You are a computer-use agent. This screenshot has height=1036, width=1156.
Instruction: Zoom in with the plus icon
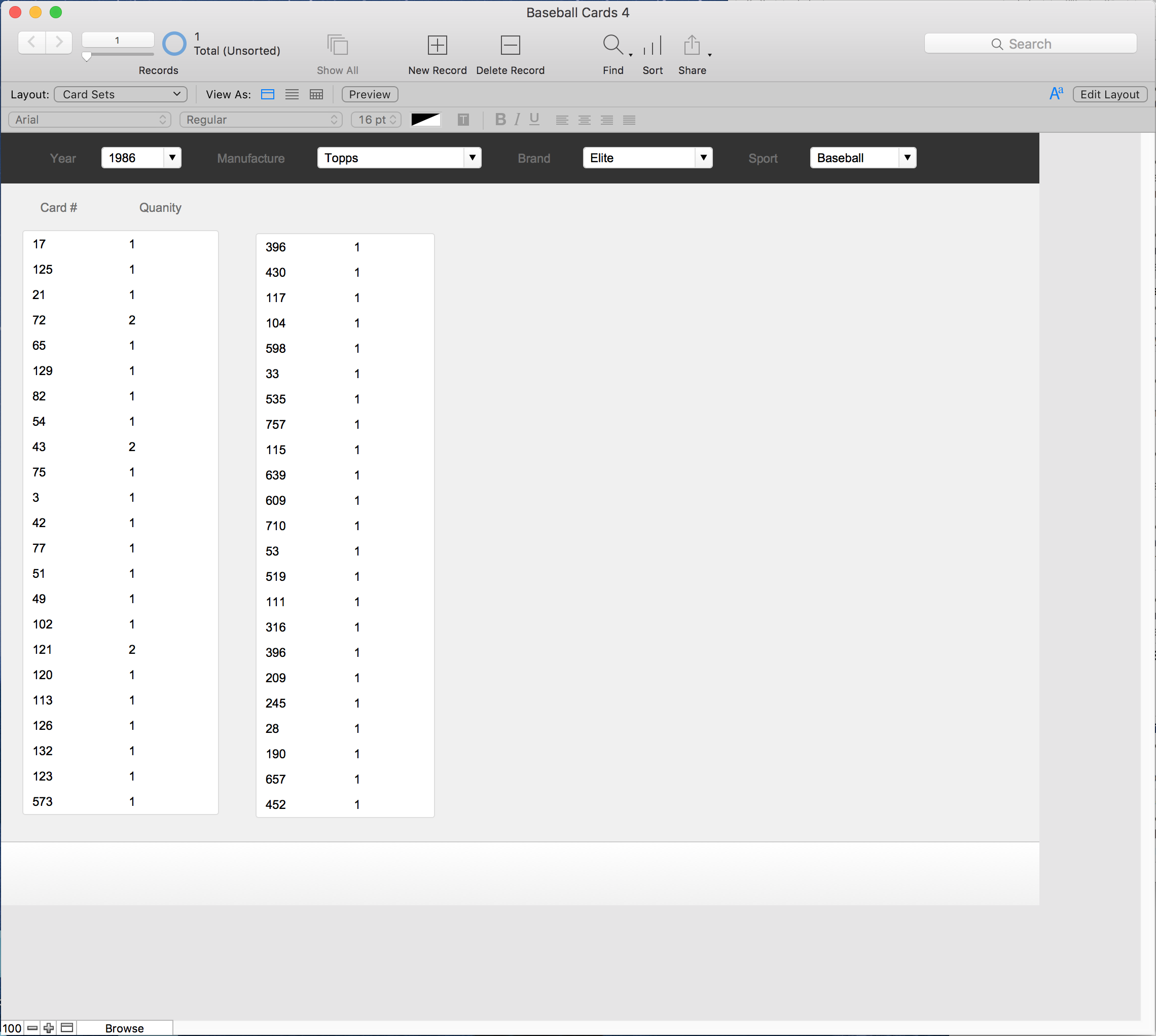pos(49,1028)
